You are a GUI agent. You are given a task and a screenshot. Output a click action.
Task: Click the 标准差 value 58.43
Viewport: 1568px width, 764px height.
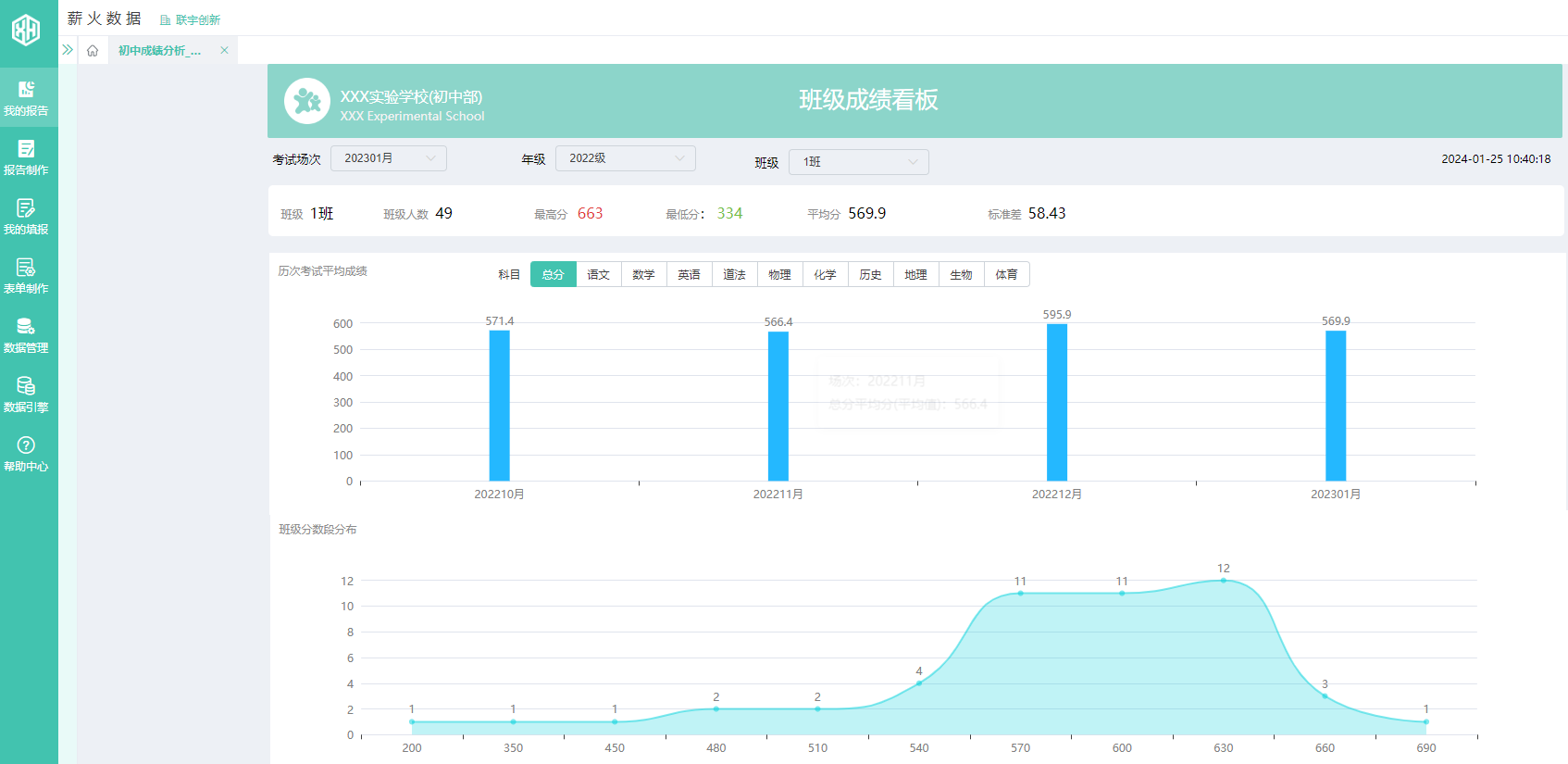1047,214
